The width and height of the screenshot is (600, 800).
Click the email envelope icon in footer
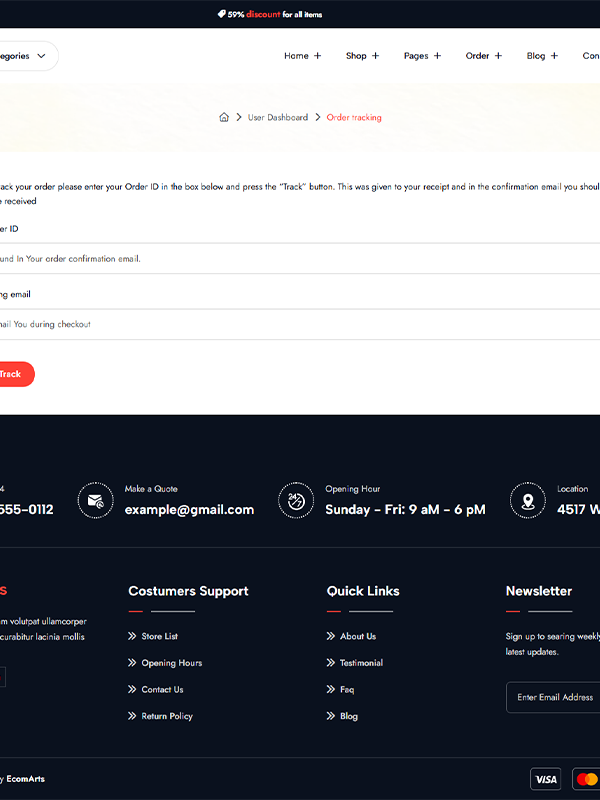point(95,500)
